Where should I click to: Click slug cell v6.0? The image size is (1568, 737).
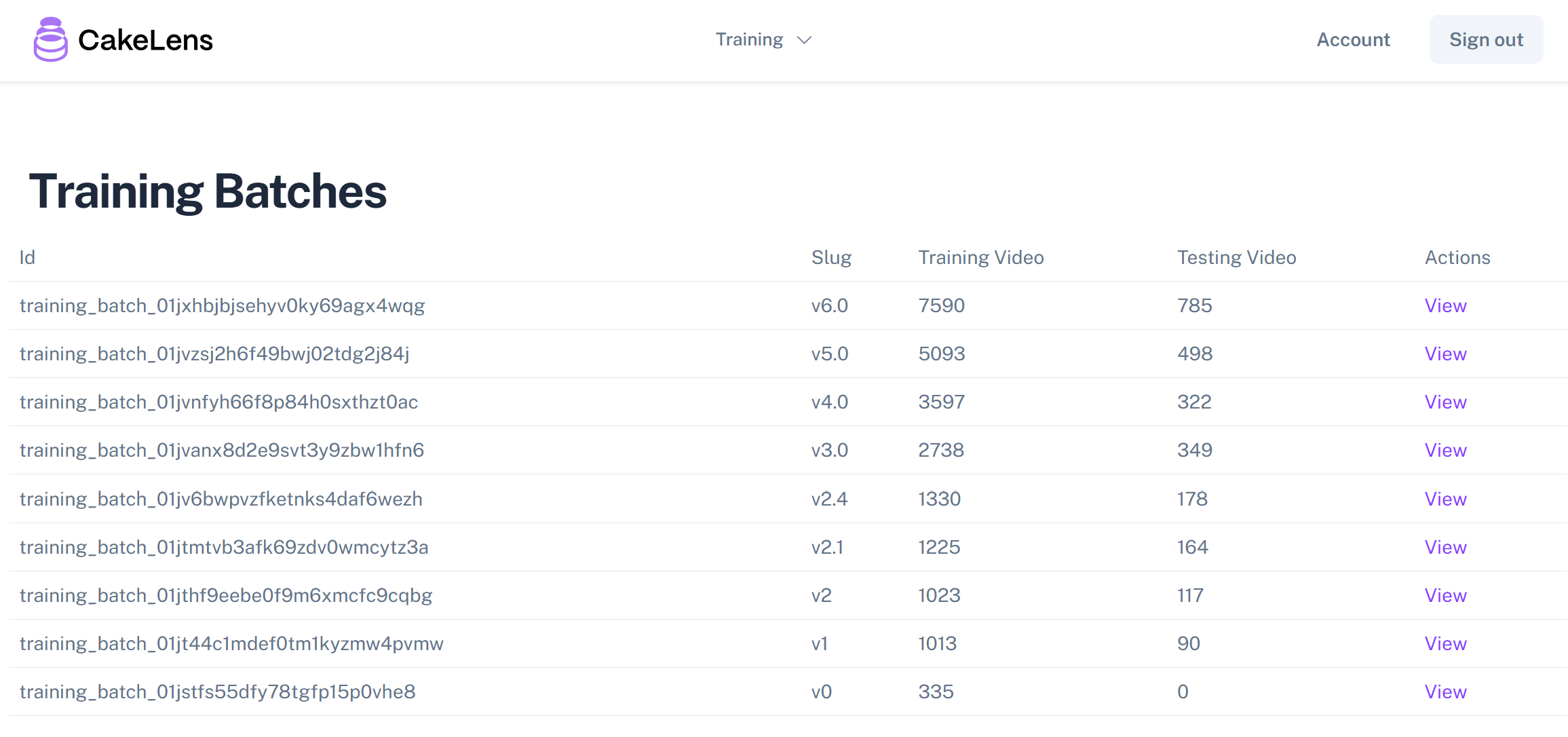(x=829, y=305)
